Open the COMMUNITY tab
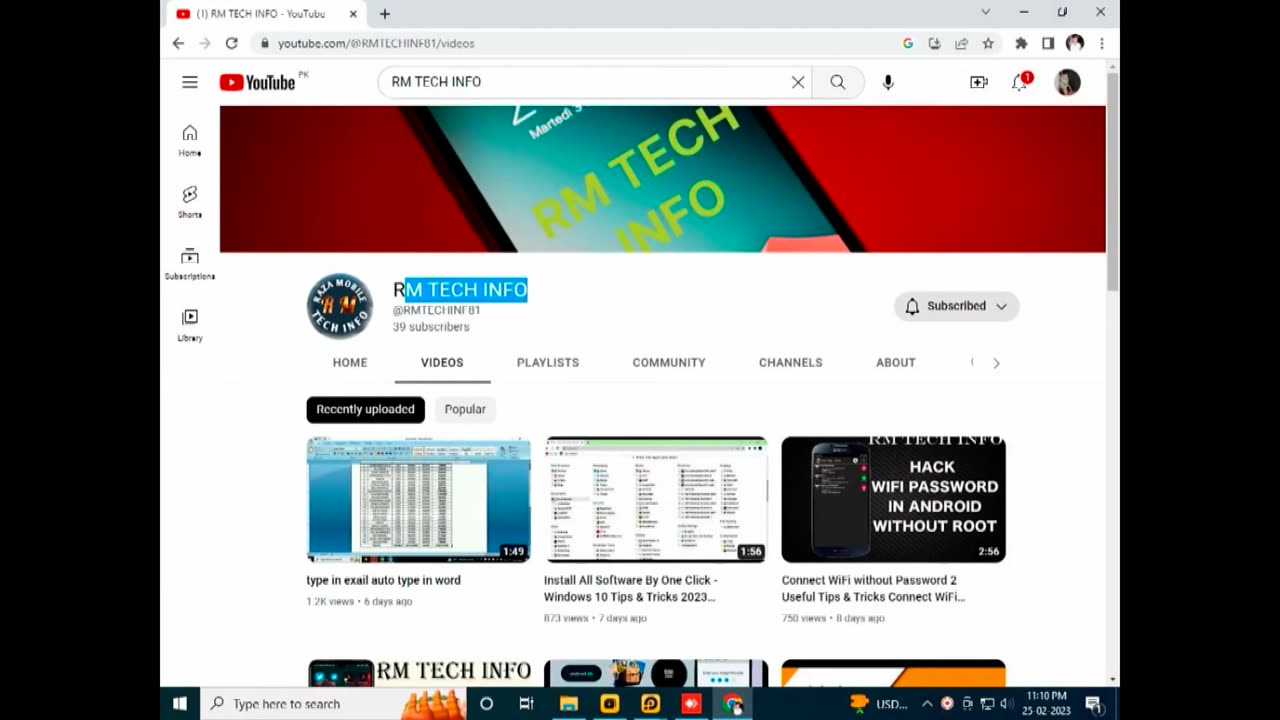This screenshot has width=1280, height=720. [x=669, y=362]
